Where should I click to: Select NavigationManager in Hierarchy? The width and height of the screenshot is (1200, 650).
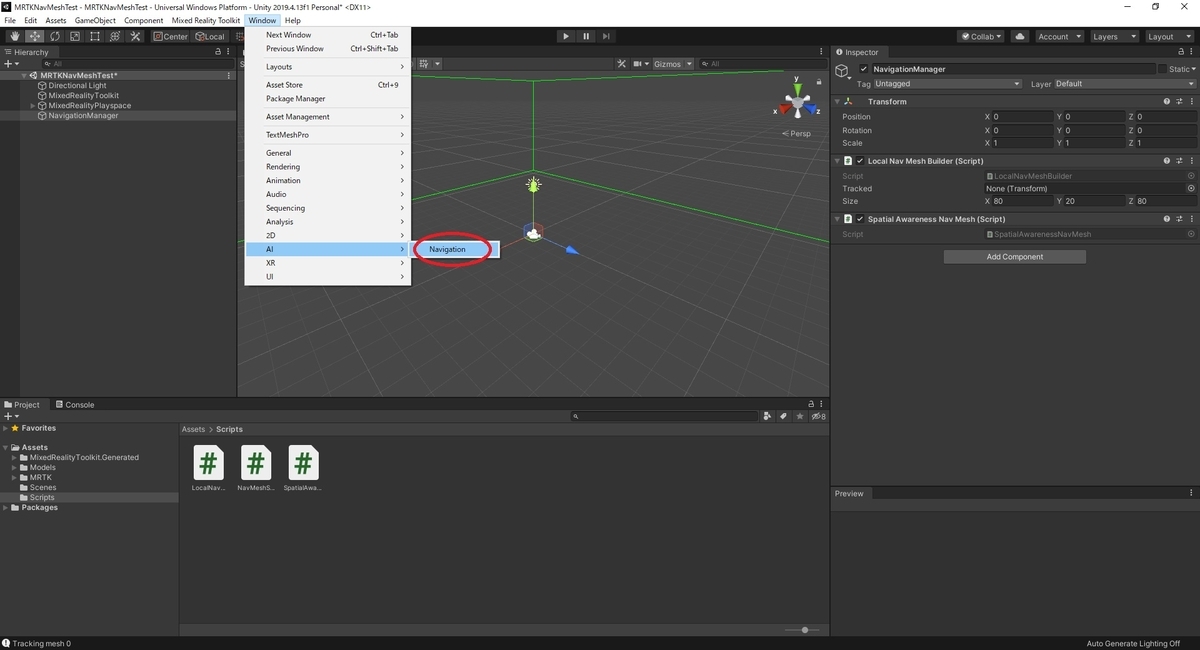[83, 116]
